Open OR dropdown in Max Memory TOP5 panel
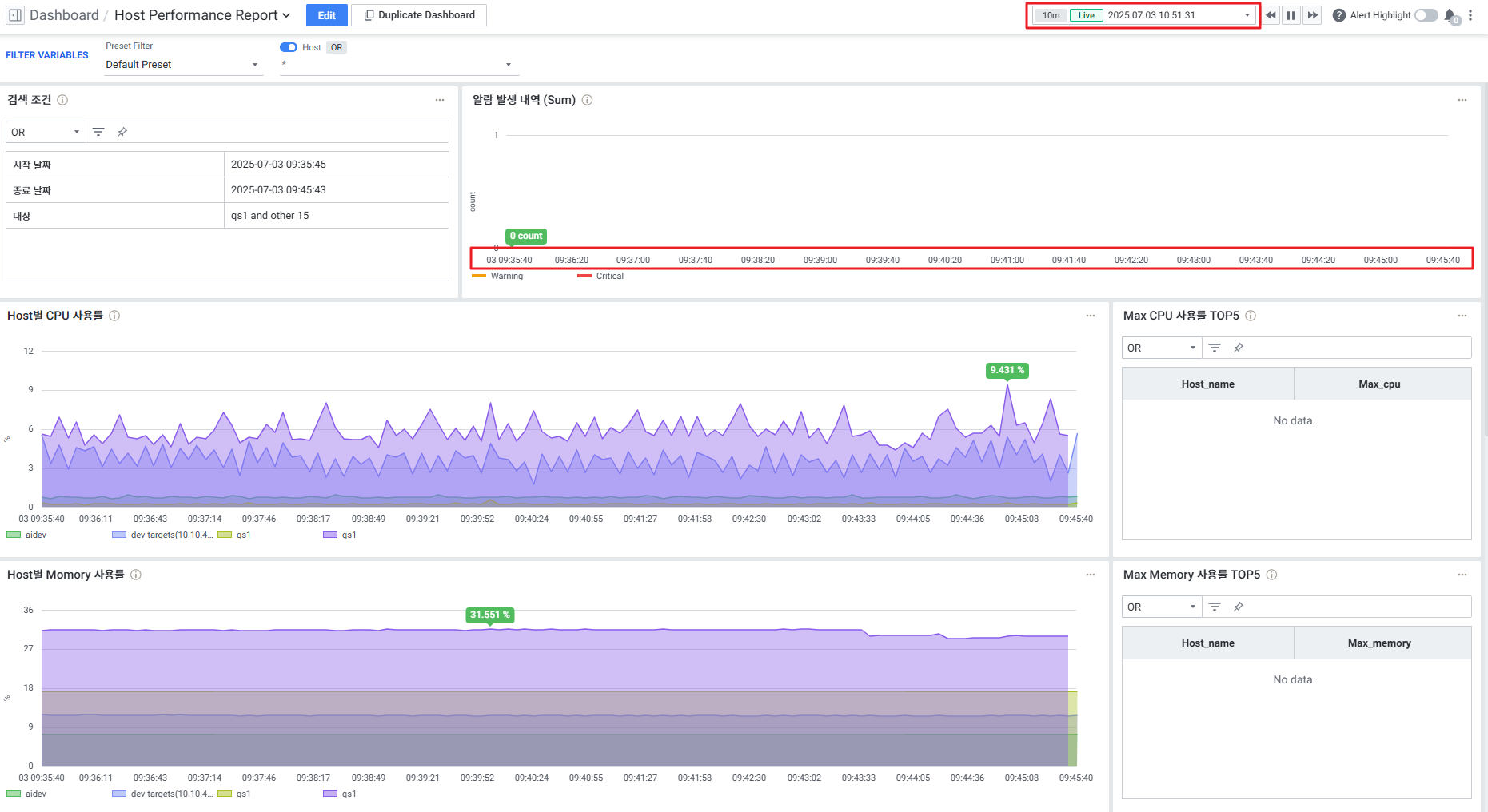 tap(1161, 607)
